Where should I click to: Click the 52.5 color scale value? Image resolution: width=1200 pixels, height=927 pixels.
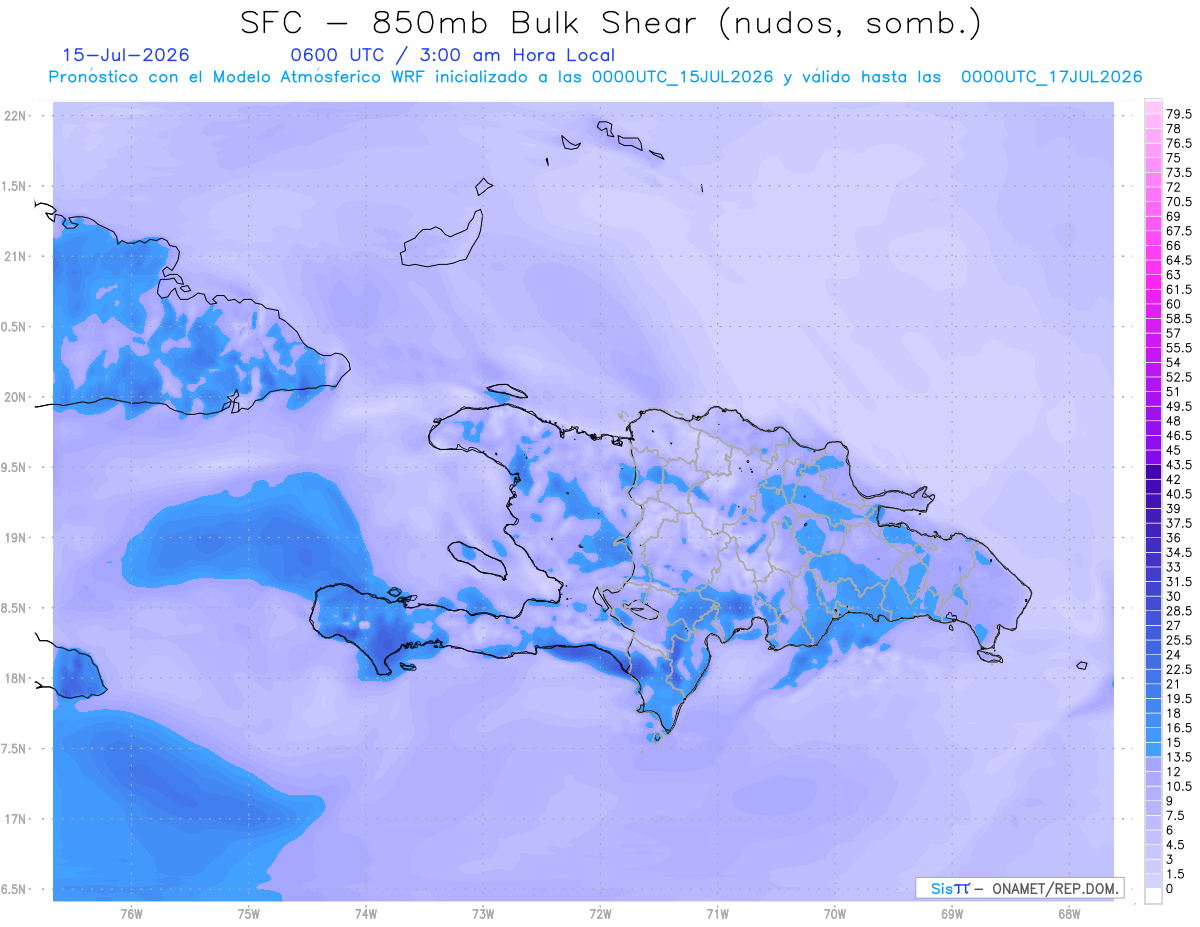[1180, 377]
